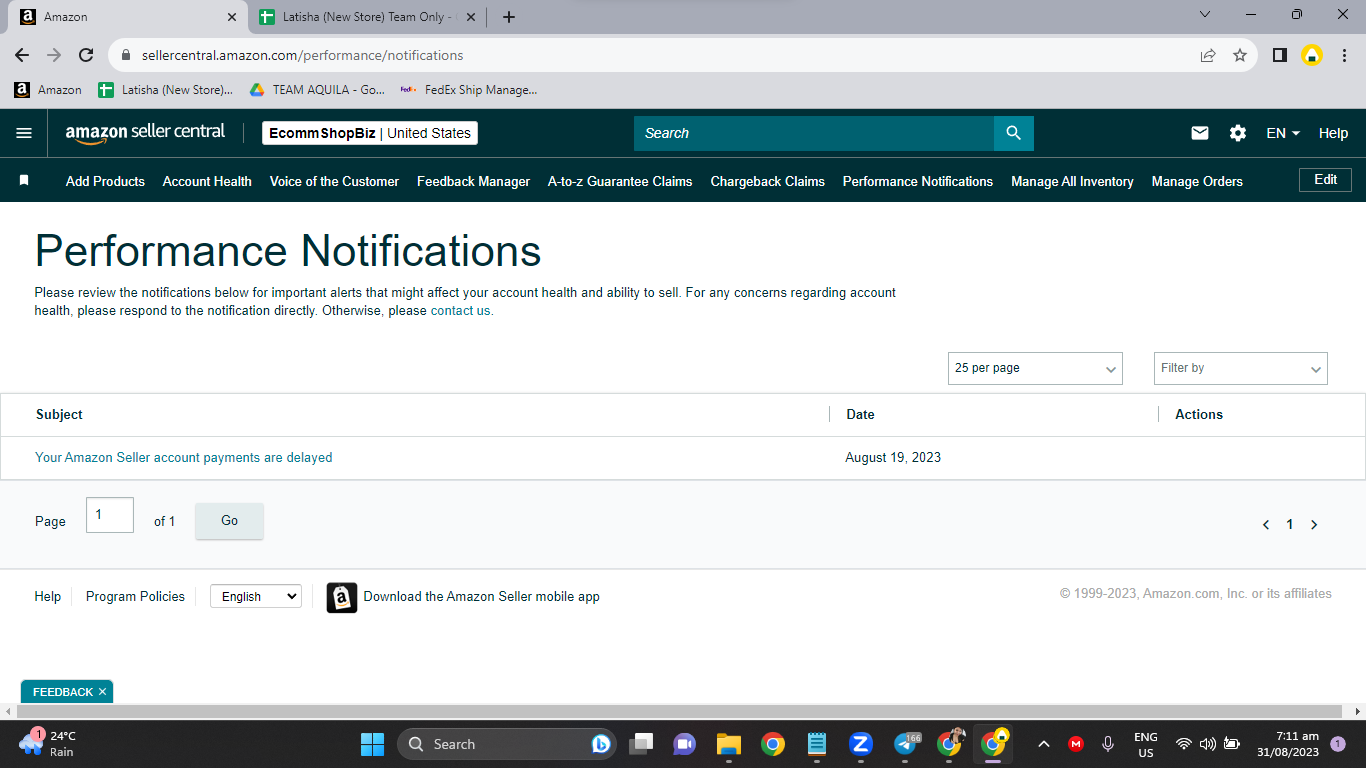
Task: Open the Chrome three-dot menu
Action: click(1344, 56)
